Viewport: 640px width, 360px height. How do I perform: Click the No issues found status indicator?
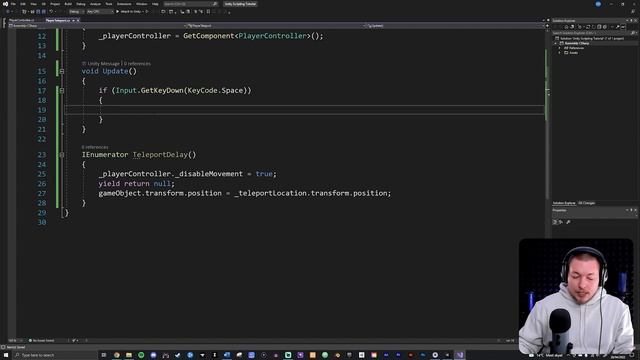[41, 340]
